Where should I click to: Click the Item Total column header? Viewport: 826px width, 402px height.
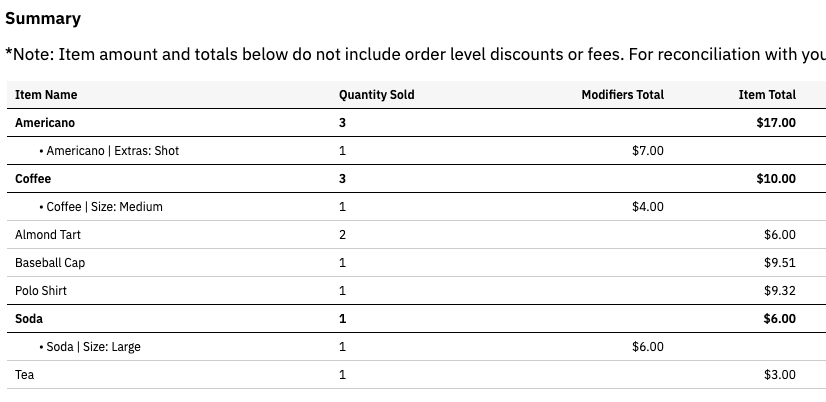point(766,95)
